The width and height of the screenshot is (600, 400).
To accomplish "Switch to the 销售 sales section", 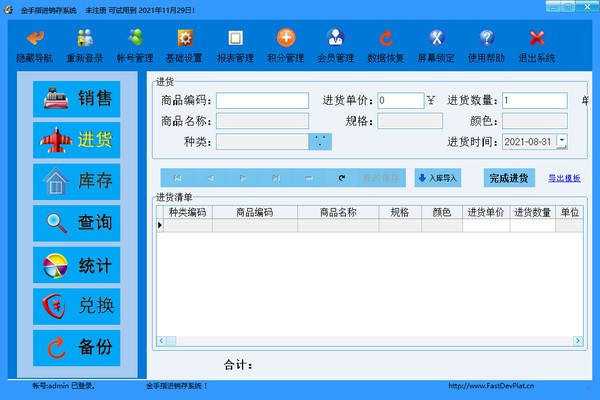I will pyautogui.click(x=76, y=98).
